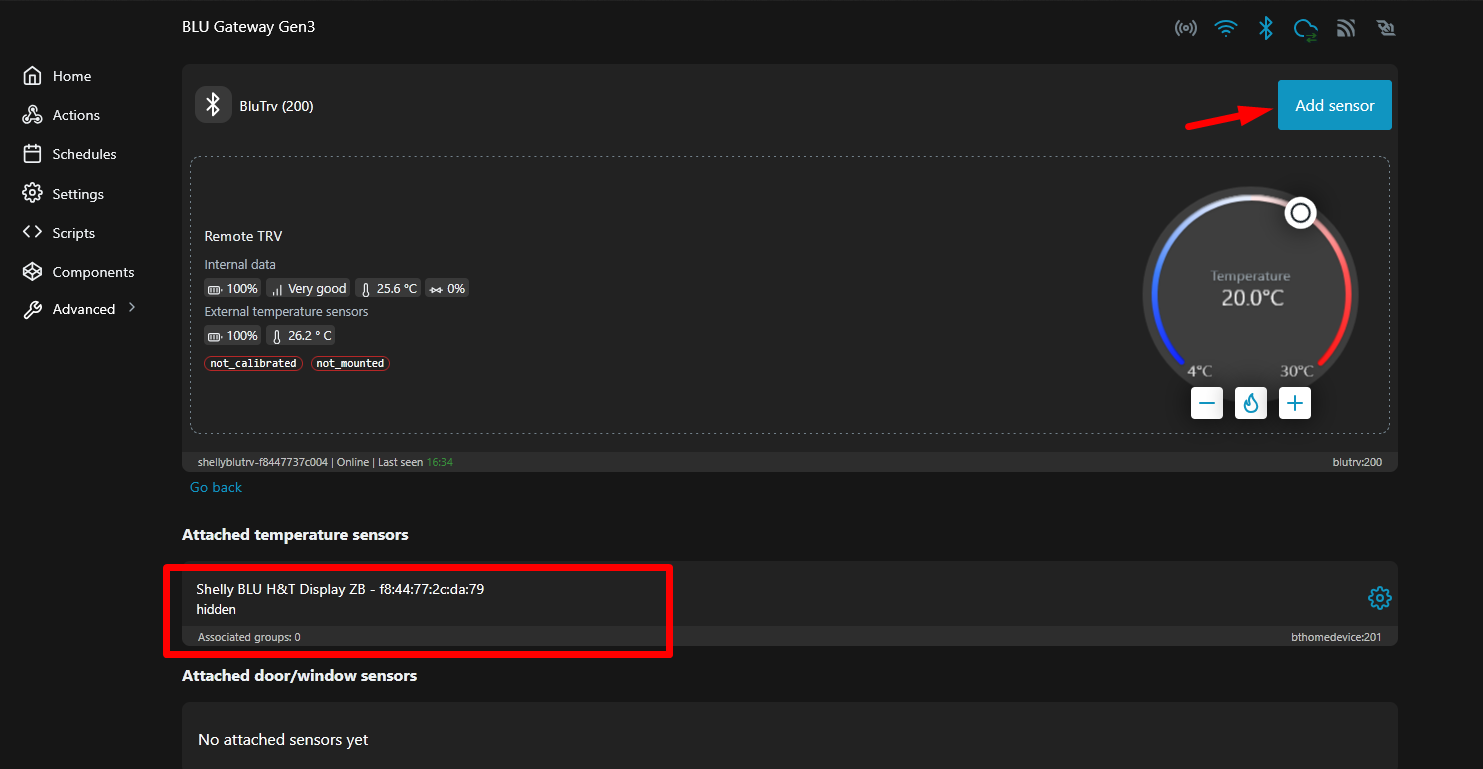Decrease target temperature with minus button
Screen dimensions: 1483x769
pyautogui.click(x=1207, y=403)
